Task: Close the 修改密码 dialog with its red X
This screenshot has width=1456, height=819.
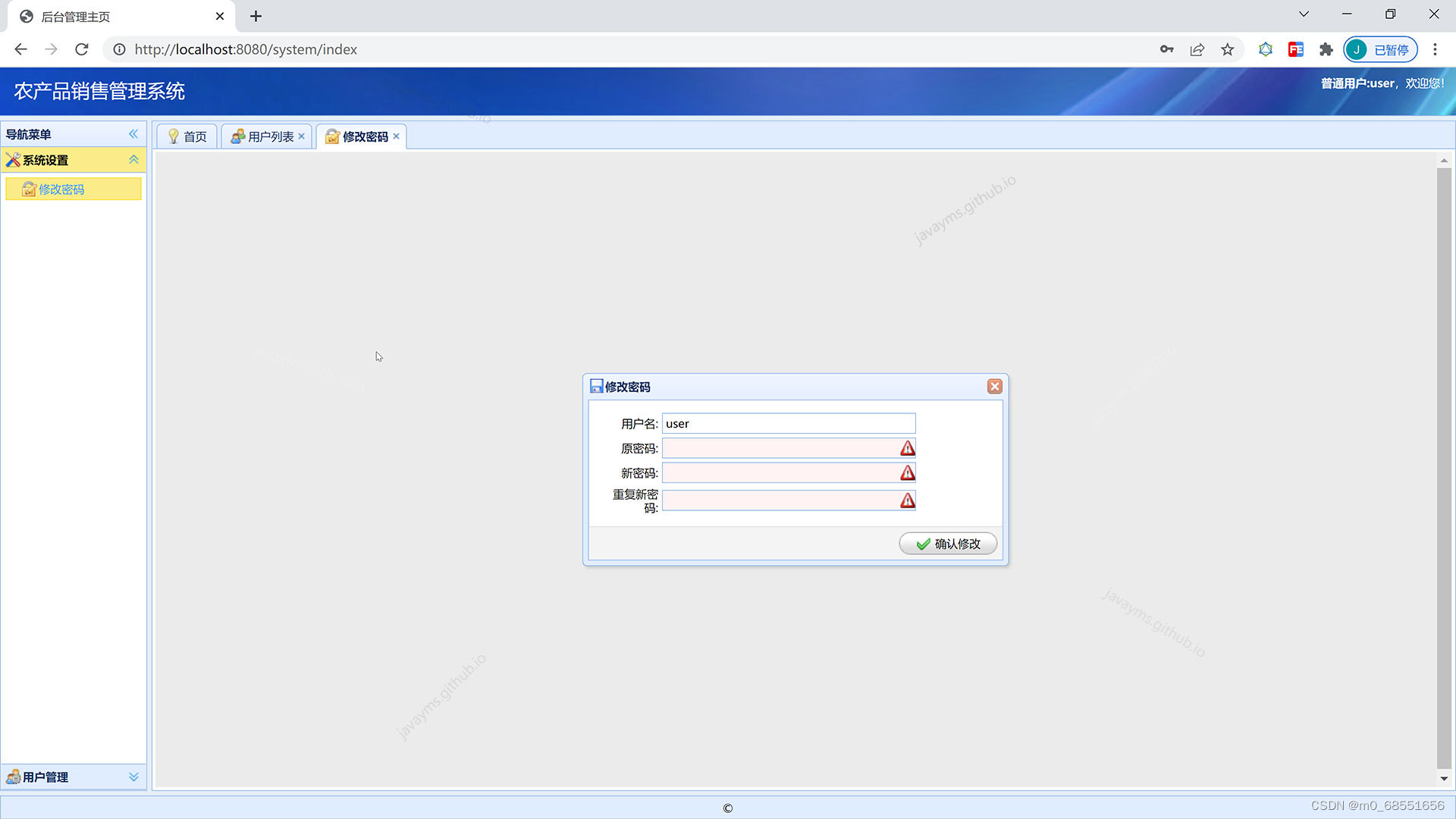Action: tap(994, 386)
